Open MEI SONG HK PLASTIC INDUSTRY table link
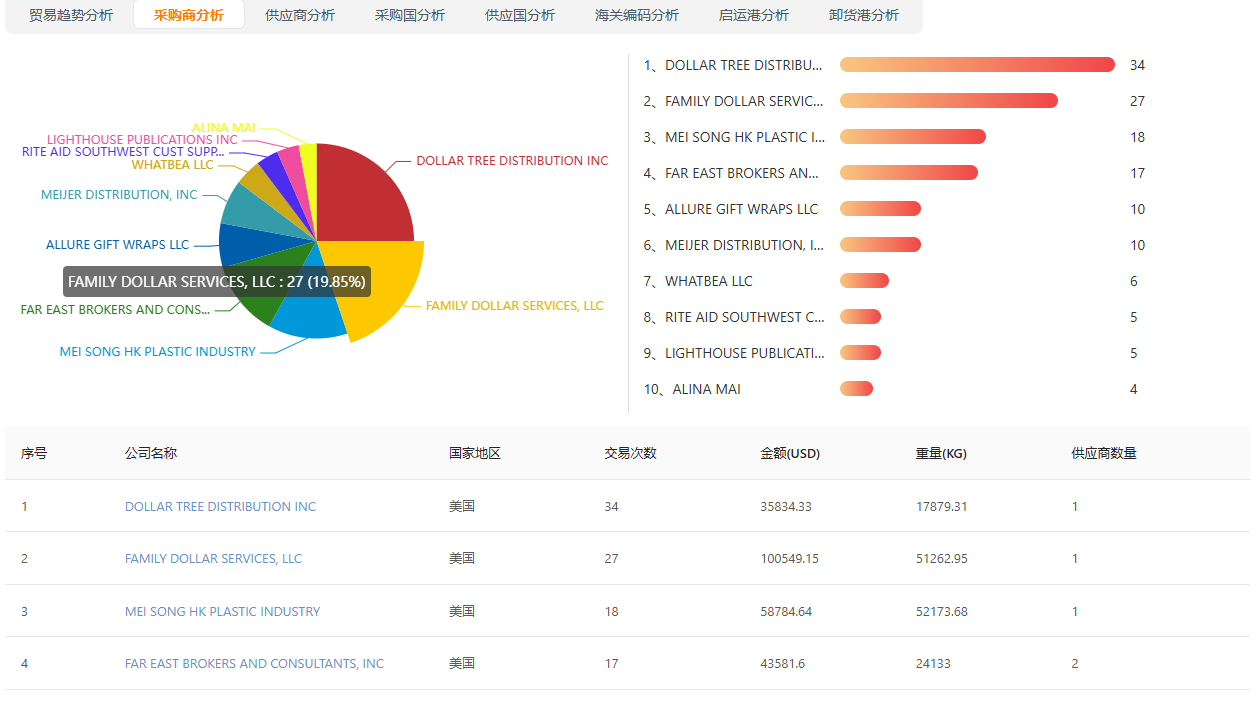Screen dimensions: 1259x709 pyautogui.click(x=222, y=611)
